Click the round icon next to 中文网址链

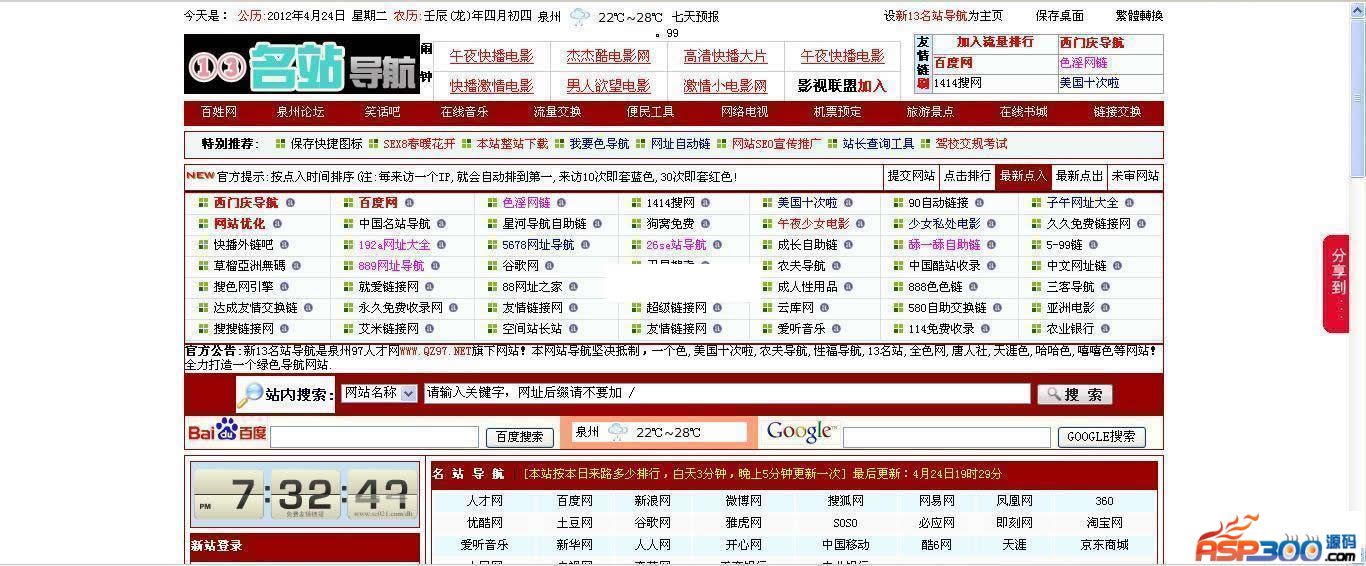click(x=1117, y=266)
